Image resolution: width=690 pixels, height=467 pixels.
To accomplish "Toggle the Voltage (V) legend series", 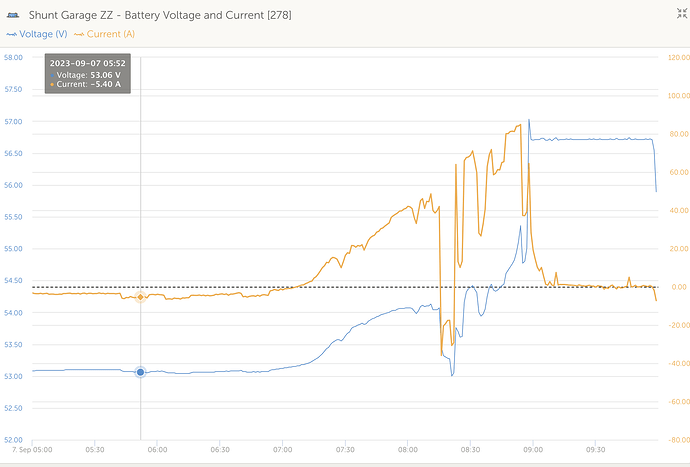I will [x=37, y=34].
